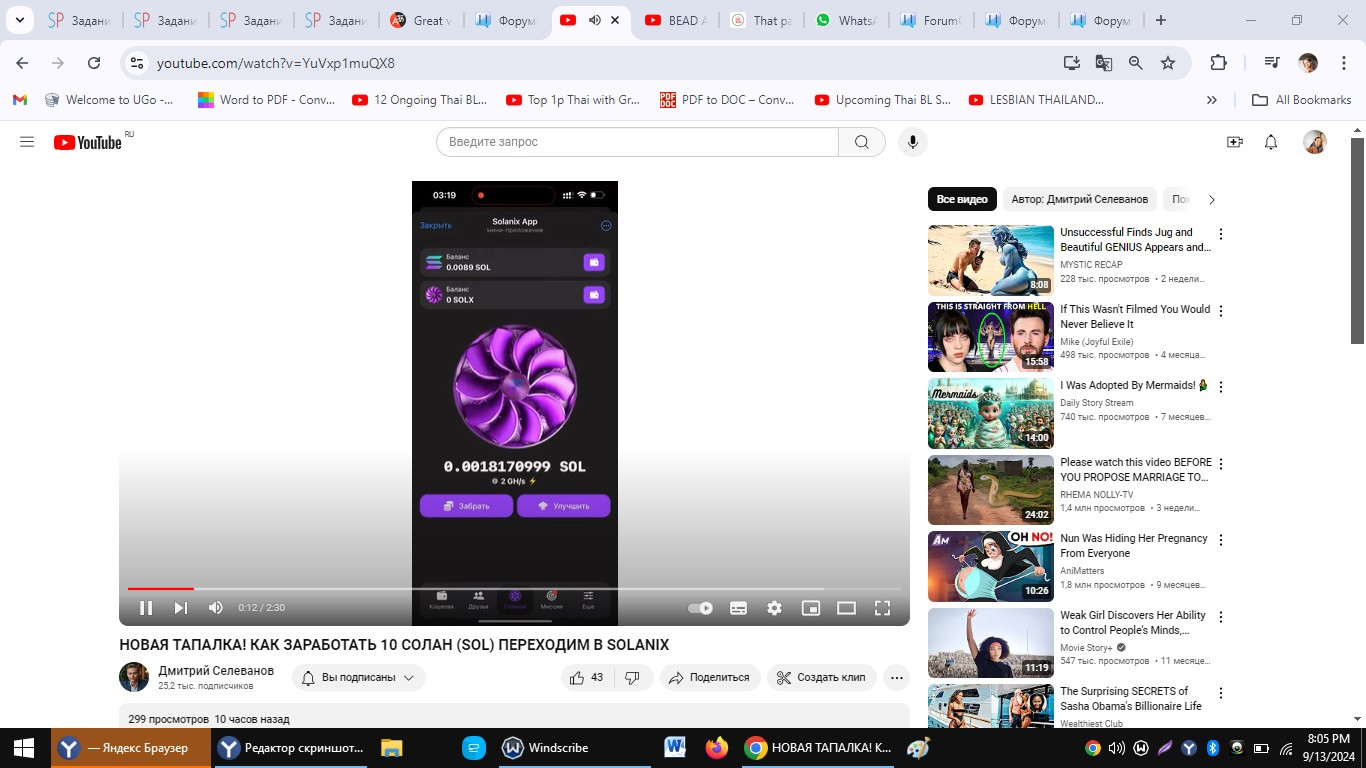The image size is (1366, 768).
Task: Open the YouTube account avatar menu
Action: (1315, 142)
